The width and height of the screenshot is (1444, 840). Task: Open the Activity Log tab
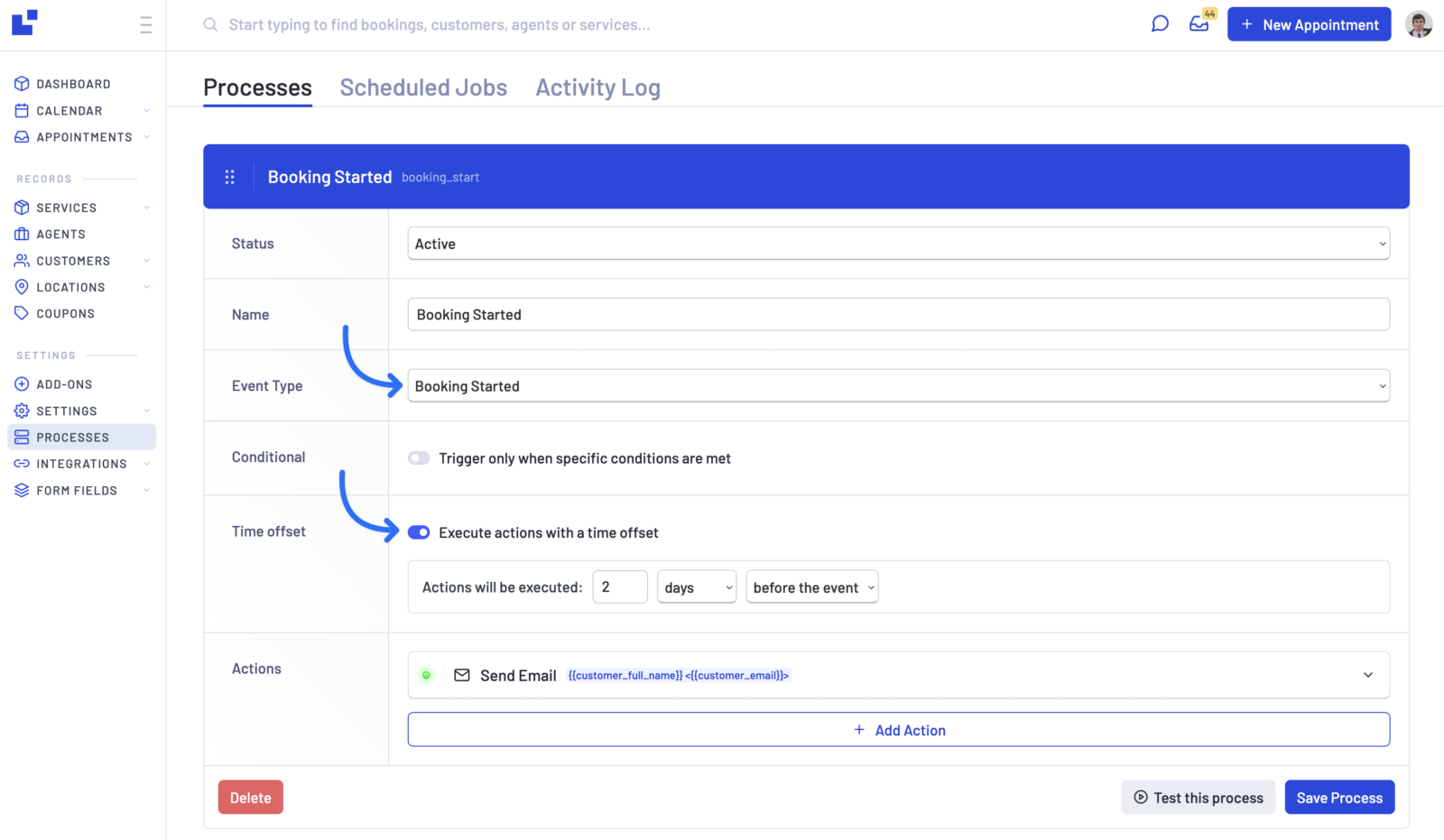coord(597,87)
